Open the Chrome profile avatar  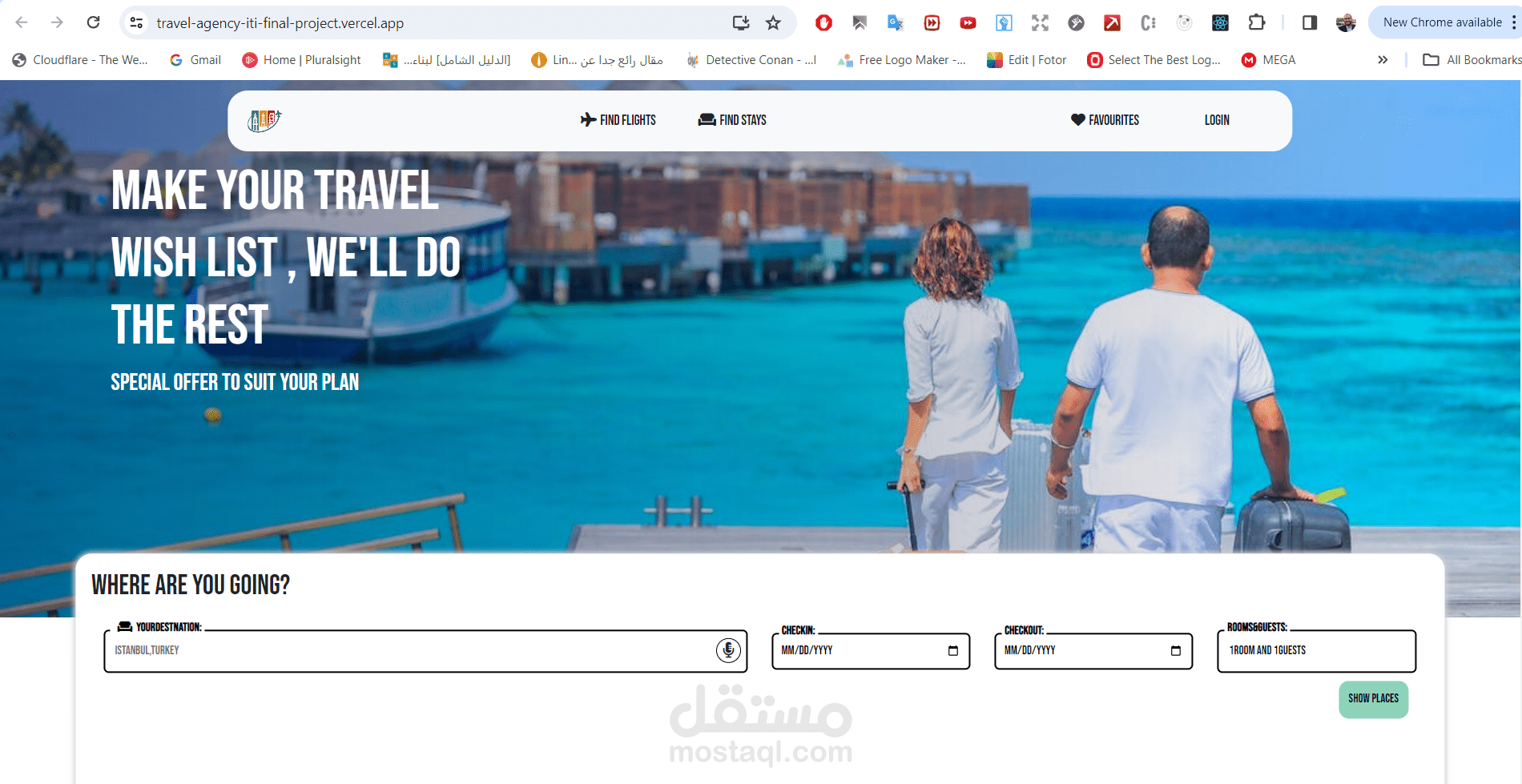(1346, 22)
